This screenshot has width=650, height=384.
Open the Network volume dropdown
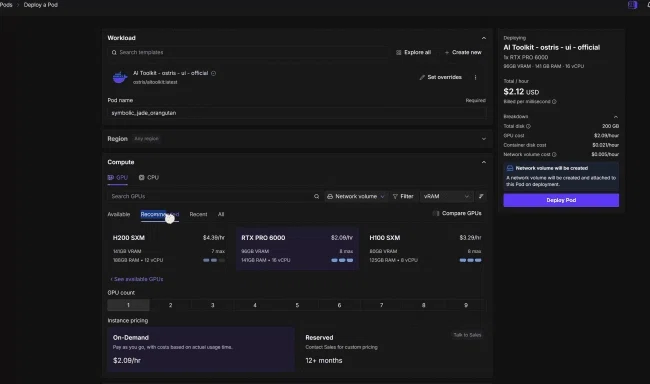click(356, 196)
